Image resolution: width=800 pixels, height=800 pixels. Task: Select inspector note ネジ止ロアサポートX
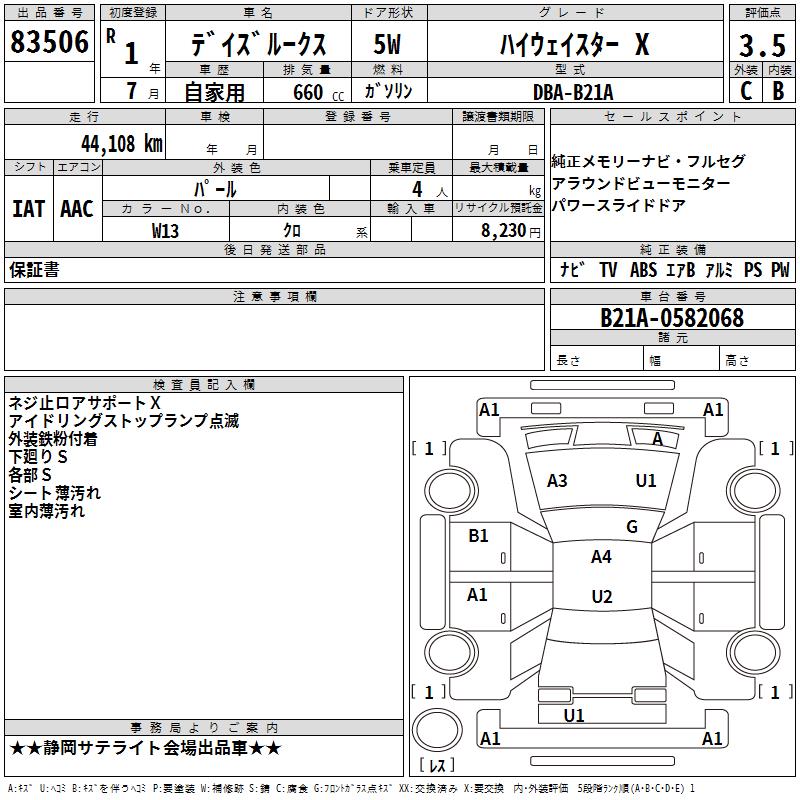point(84,403)
